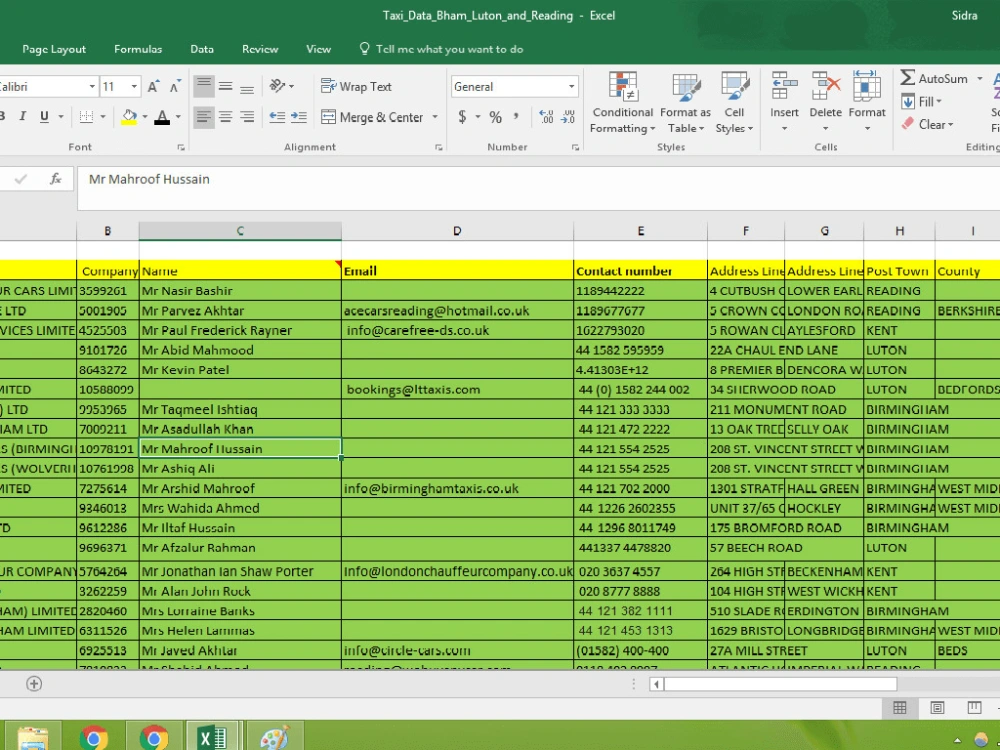Click the Tell me what you want to do box
This screenshot has height=750, width=1000.
[441, 49]
